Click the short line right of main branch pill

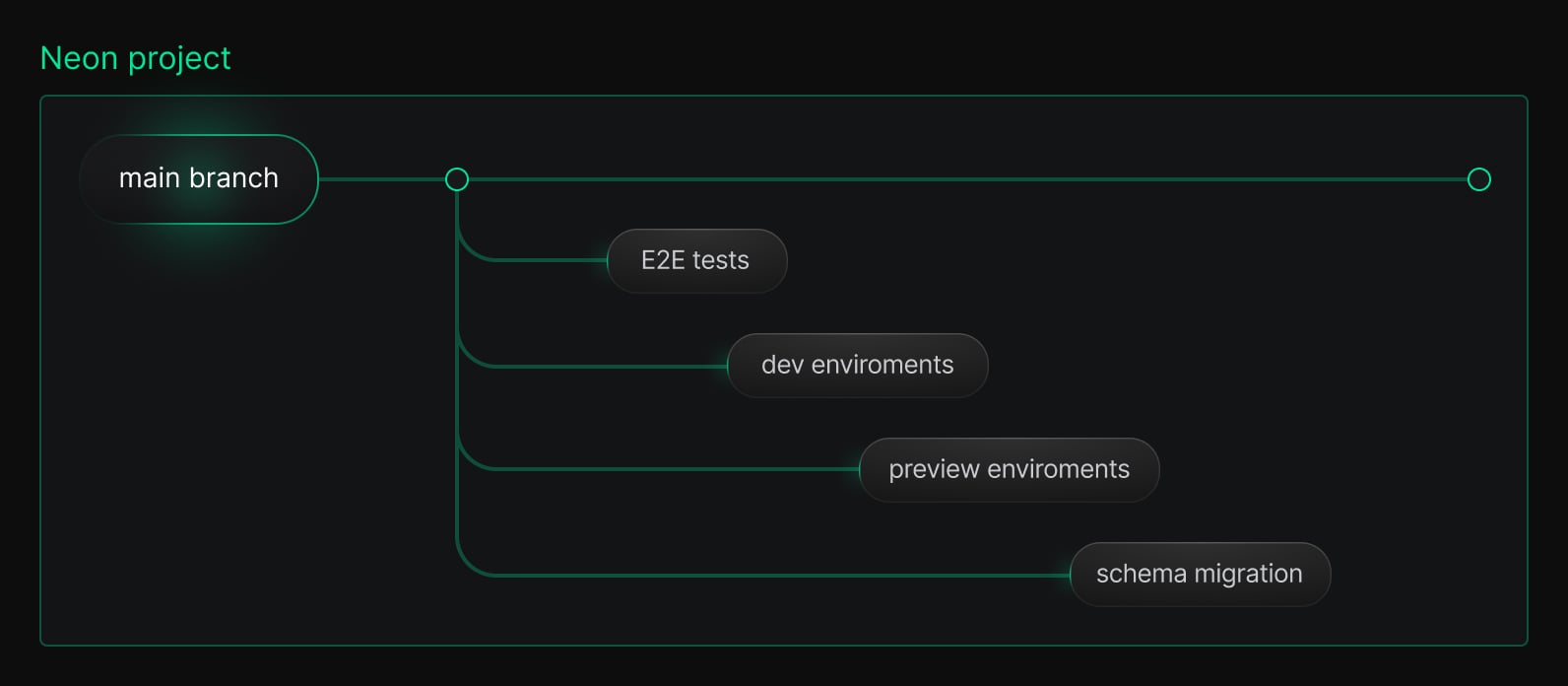click(x=382, y=179)
